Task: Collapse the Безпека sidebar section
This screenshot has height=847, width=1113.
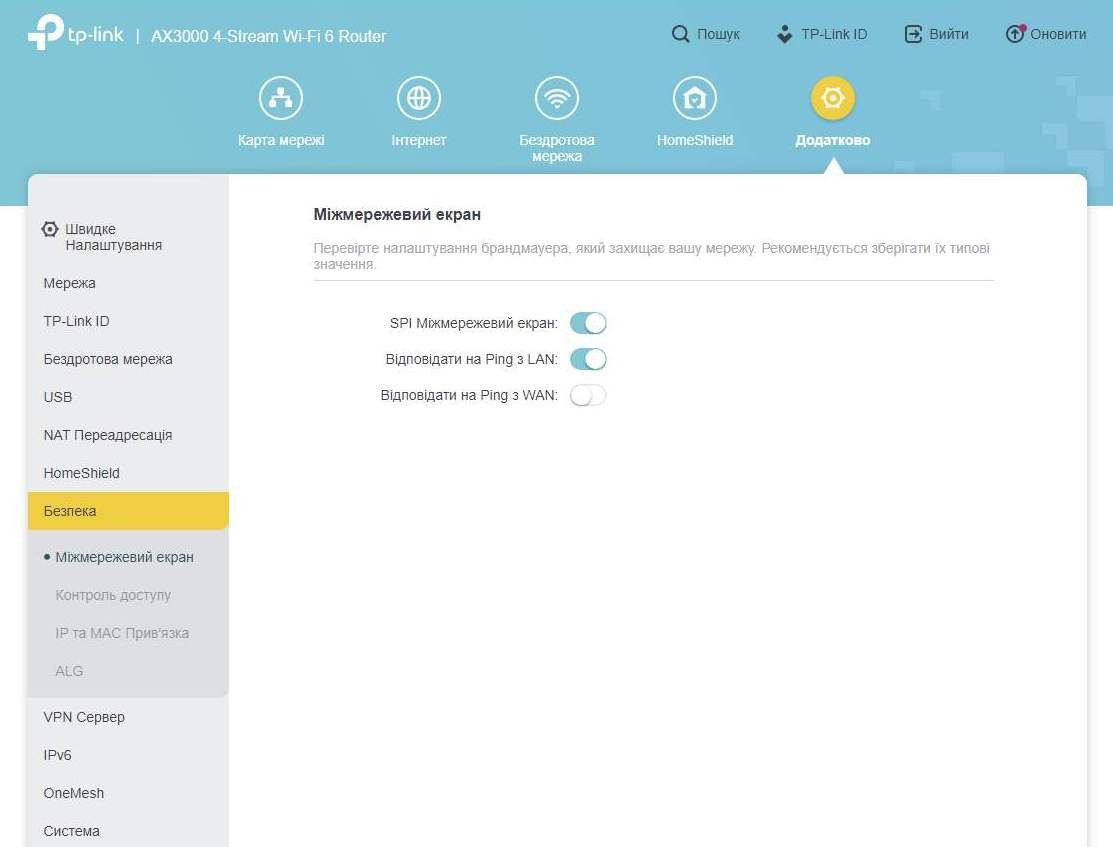Action: (x=128, y=511)
